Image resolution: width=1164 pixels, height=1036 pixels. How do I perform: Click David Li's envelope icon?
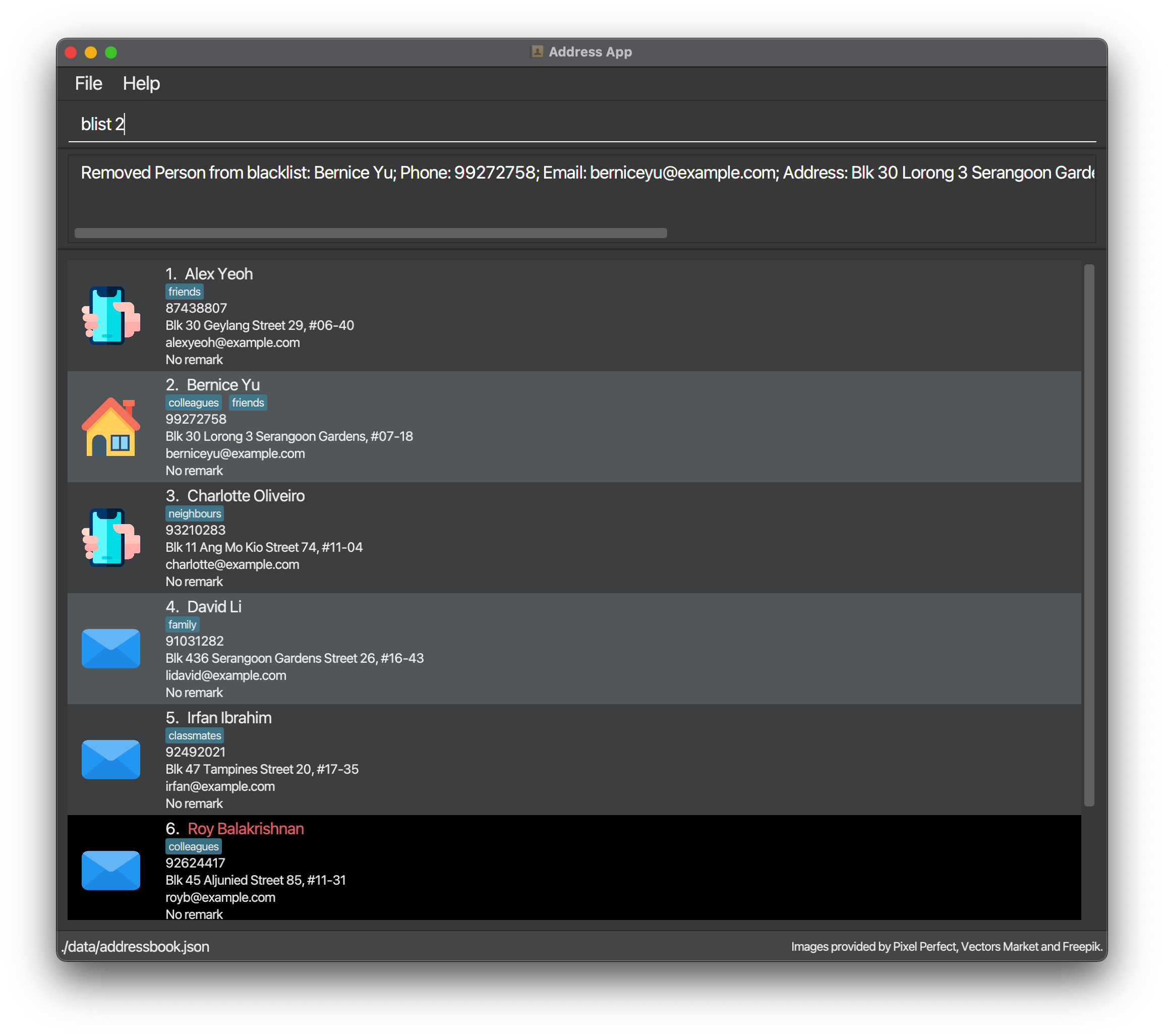[110, 648]
